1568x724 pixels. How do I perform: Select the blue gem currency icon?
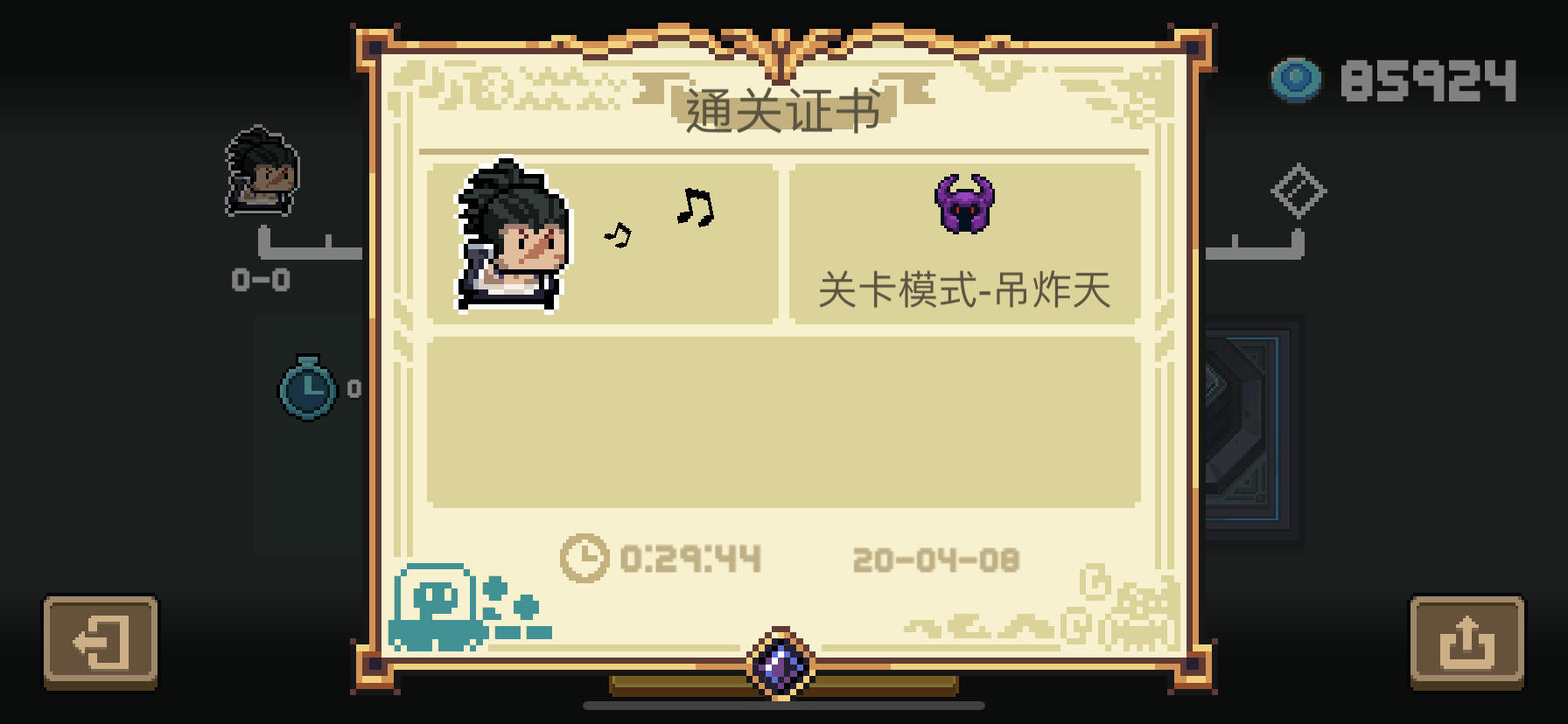tap(1296, 80)
